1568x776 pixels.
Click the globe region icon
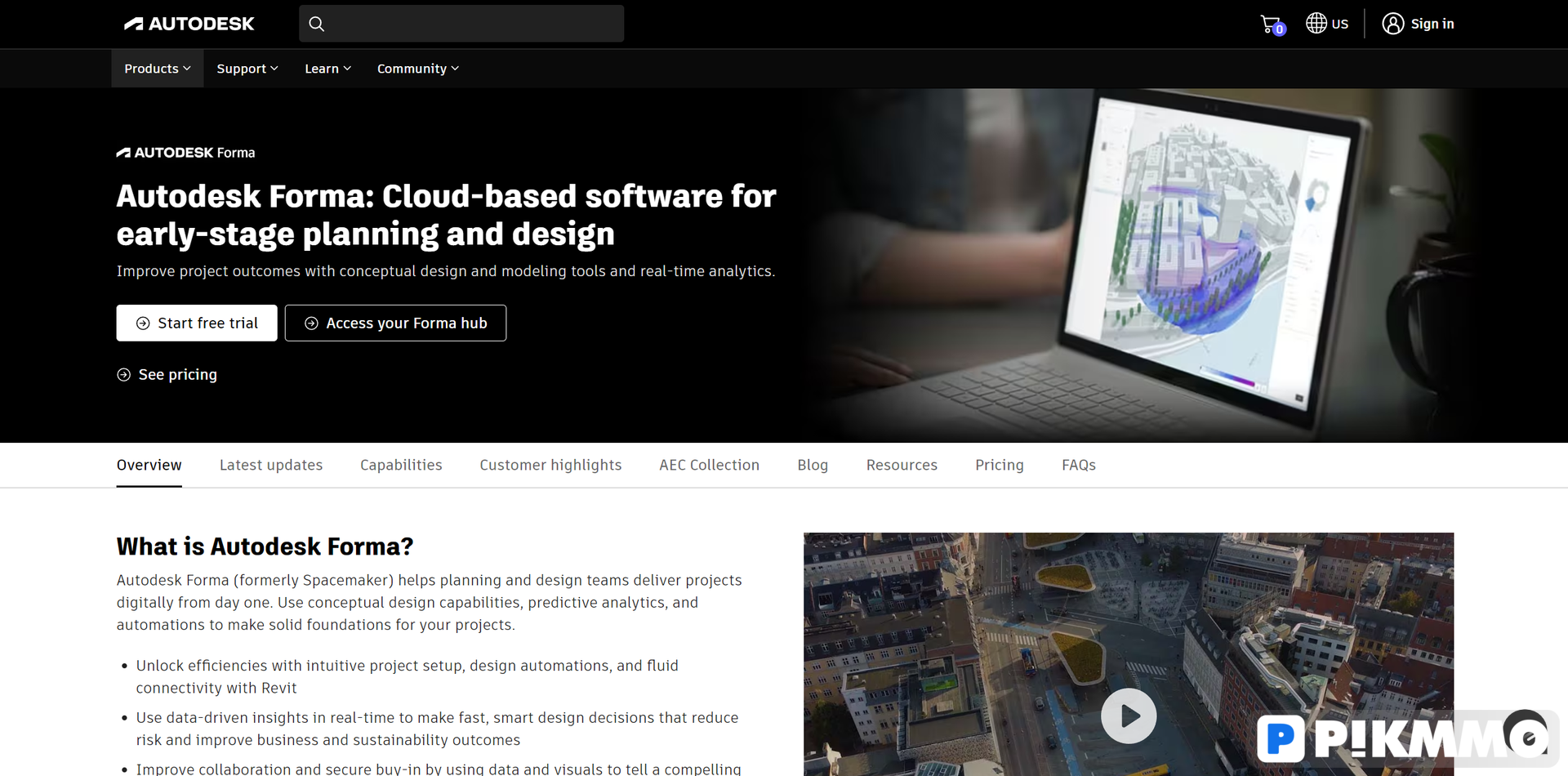coord(1316,23)
